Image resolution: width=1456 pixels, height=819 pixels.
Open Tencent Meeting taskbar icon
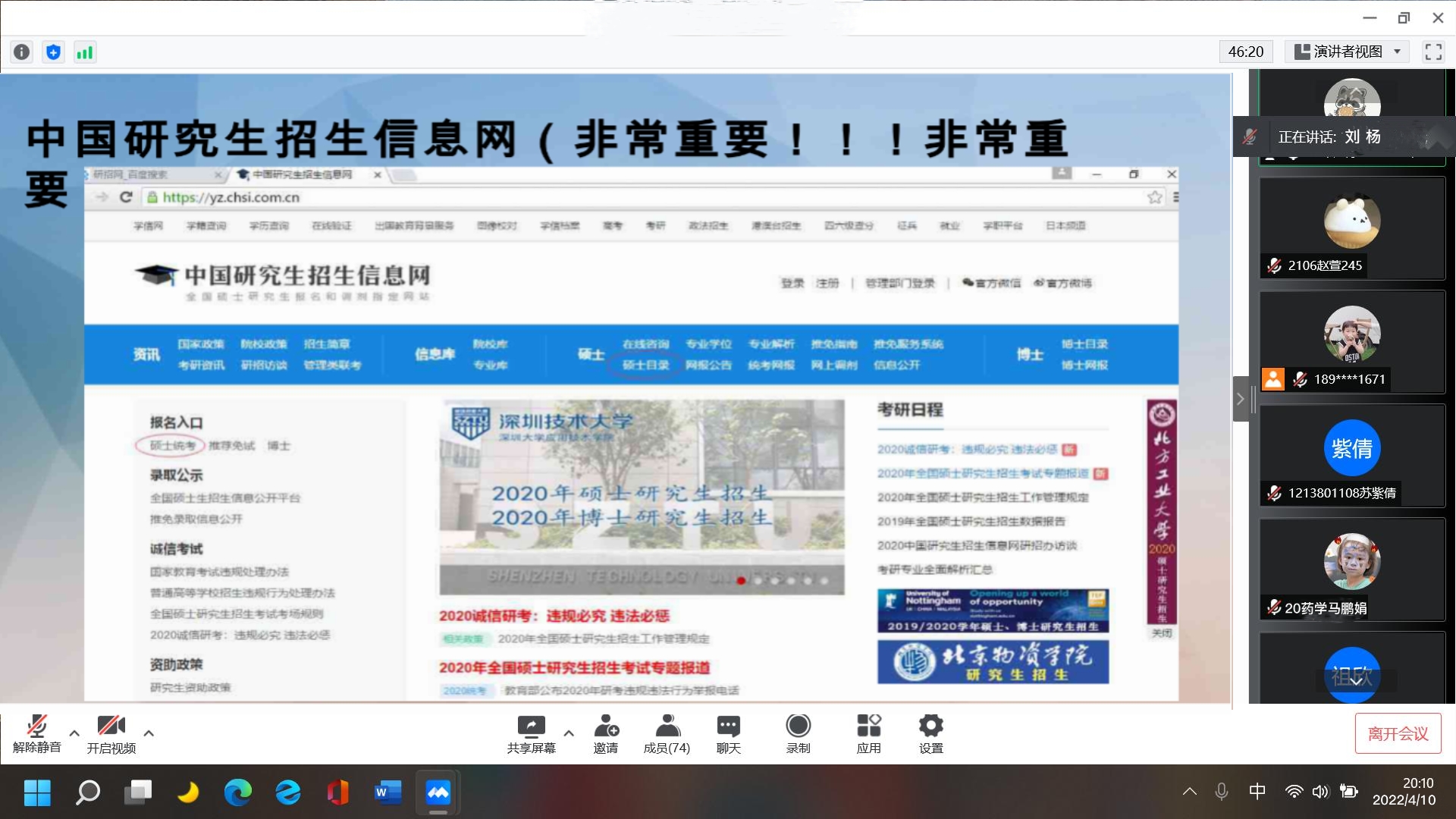click(x=438, y=792)
